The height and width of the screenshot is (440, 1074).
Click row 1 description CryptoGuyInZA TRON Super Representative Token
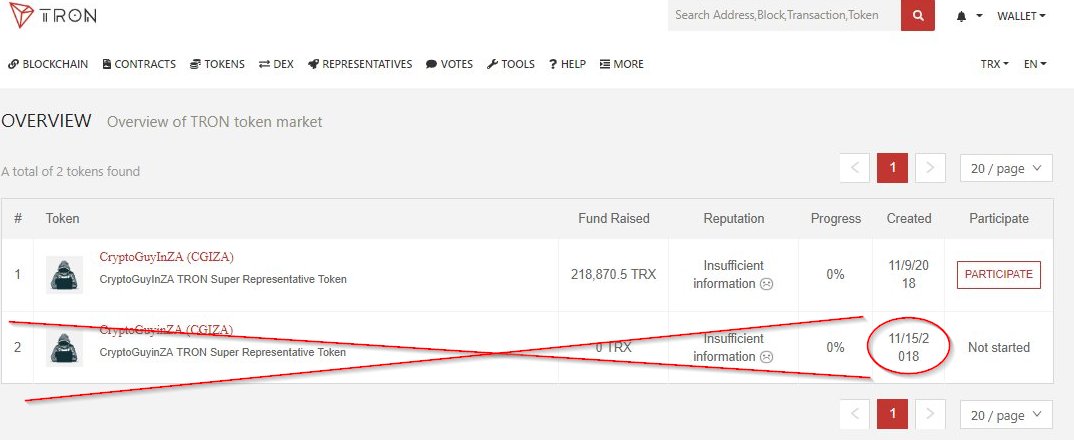pos(223,280)
